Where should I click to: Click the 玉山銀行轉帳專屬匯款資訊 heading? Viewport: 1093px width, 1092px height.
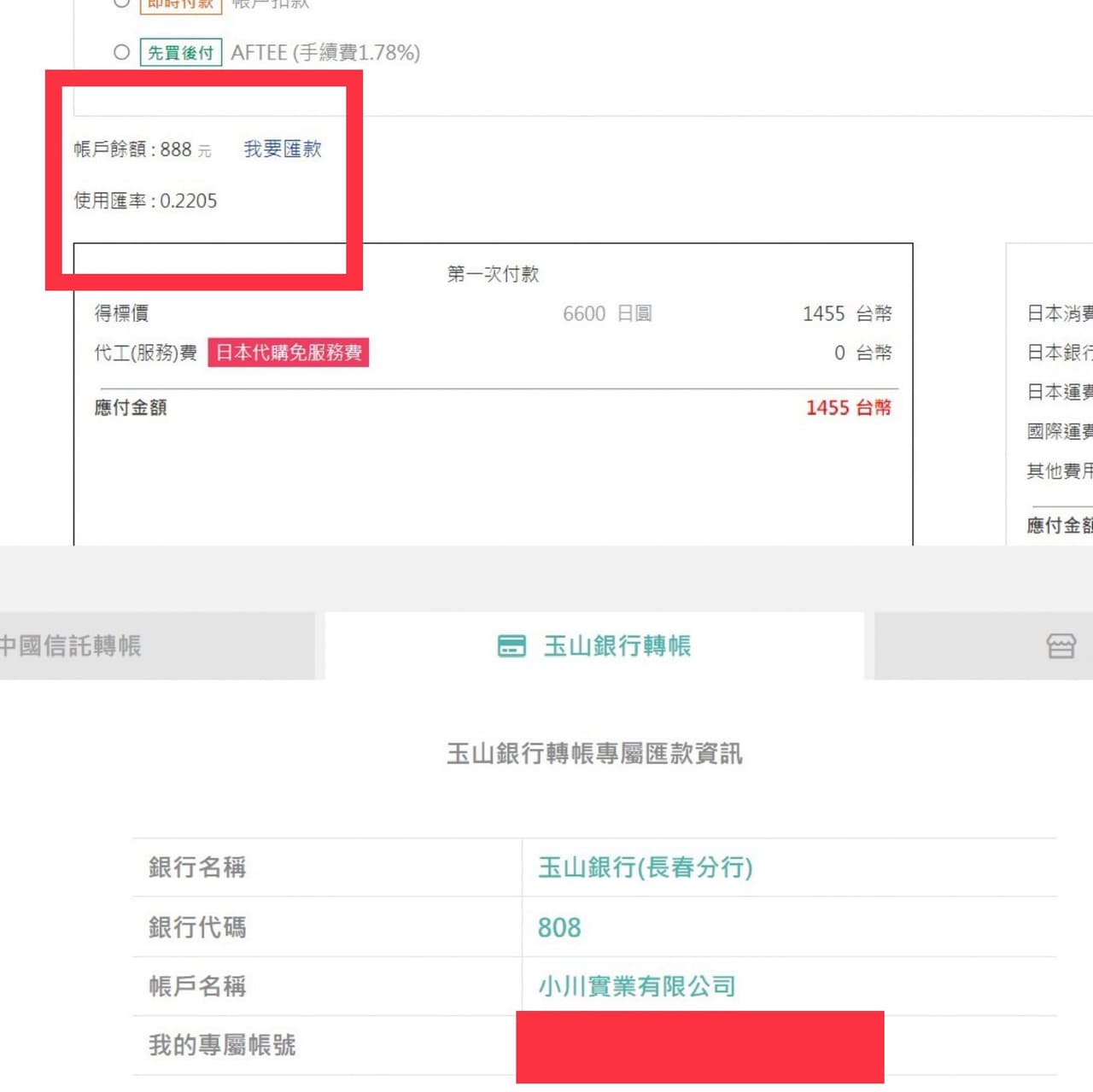coord(594,753)
